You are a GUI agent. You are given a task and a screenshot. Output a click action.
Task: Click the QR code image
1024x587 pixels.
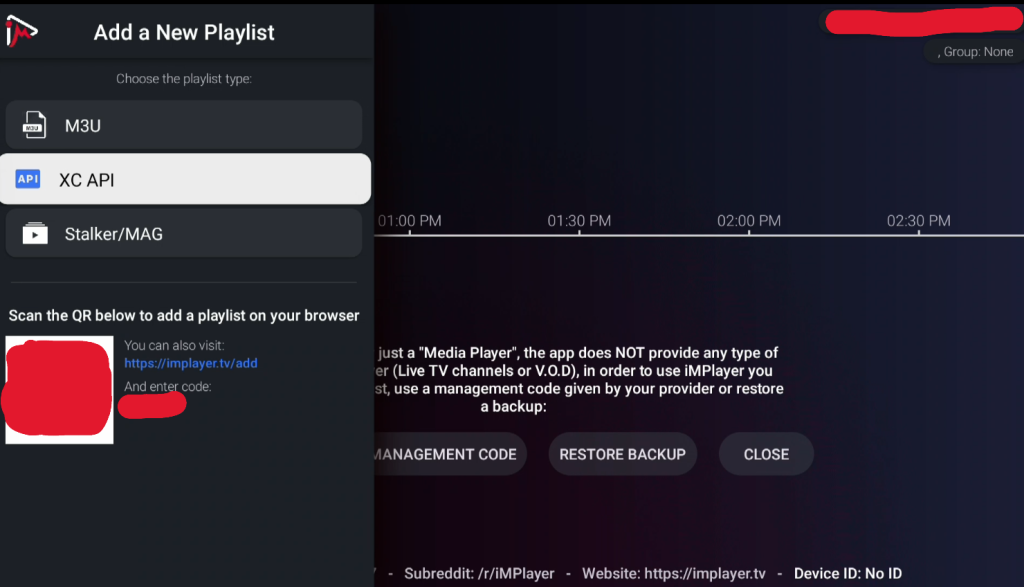tap(59, 391)
